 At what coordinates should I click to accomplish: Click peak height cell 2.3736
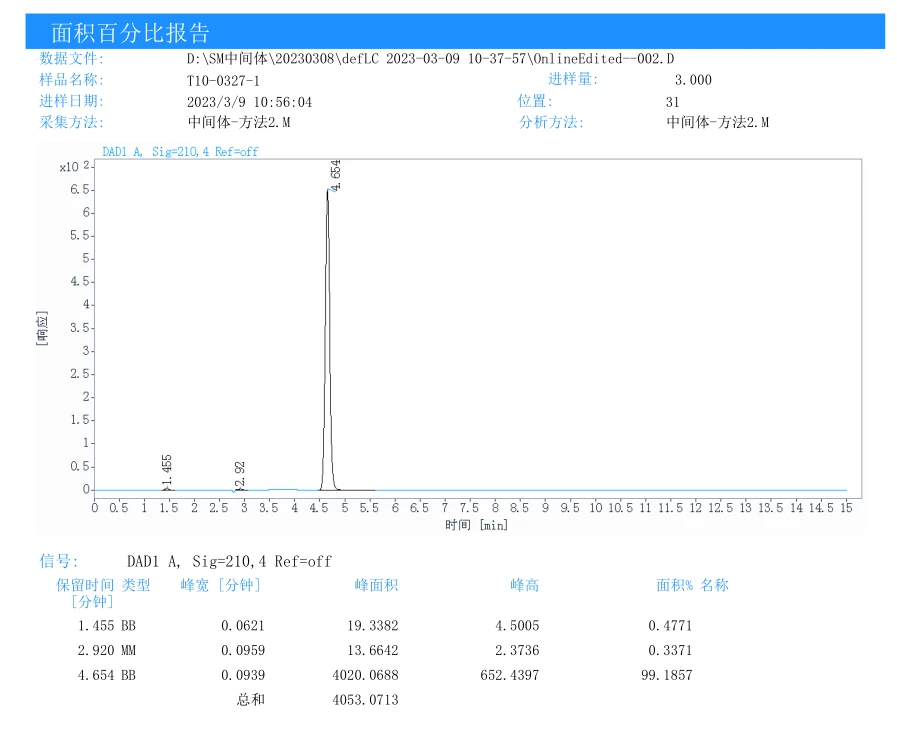[517, 650]
